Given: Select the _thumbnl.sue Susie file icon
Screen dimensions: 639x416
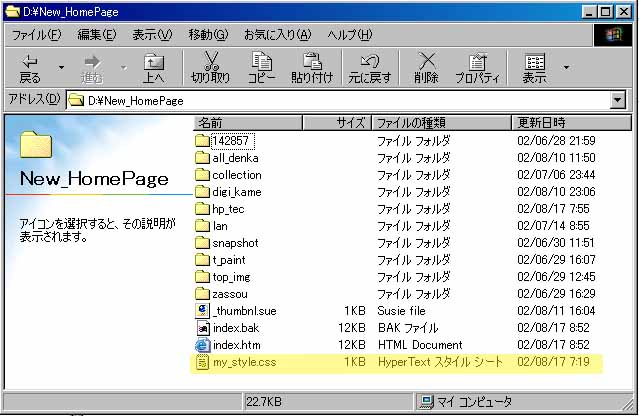Looking at the screenshot, I should tap(202, 311).
